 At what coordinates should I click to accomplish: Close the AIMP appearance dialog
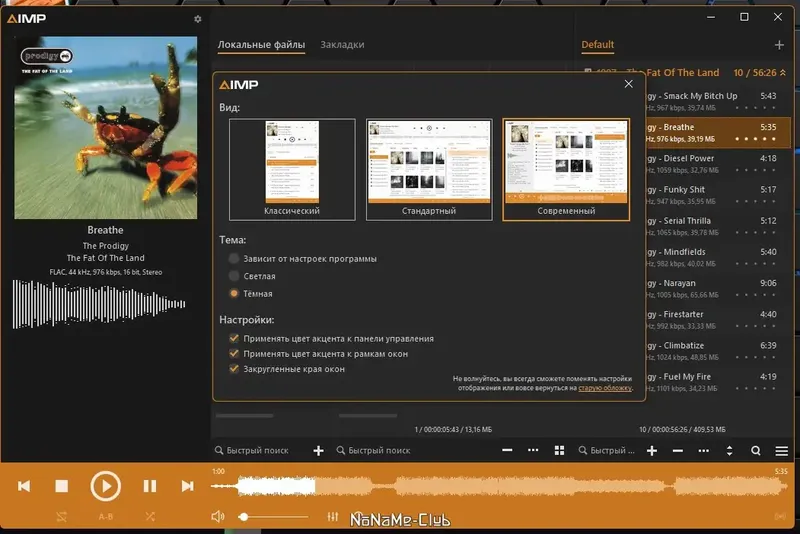(629, 84)
